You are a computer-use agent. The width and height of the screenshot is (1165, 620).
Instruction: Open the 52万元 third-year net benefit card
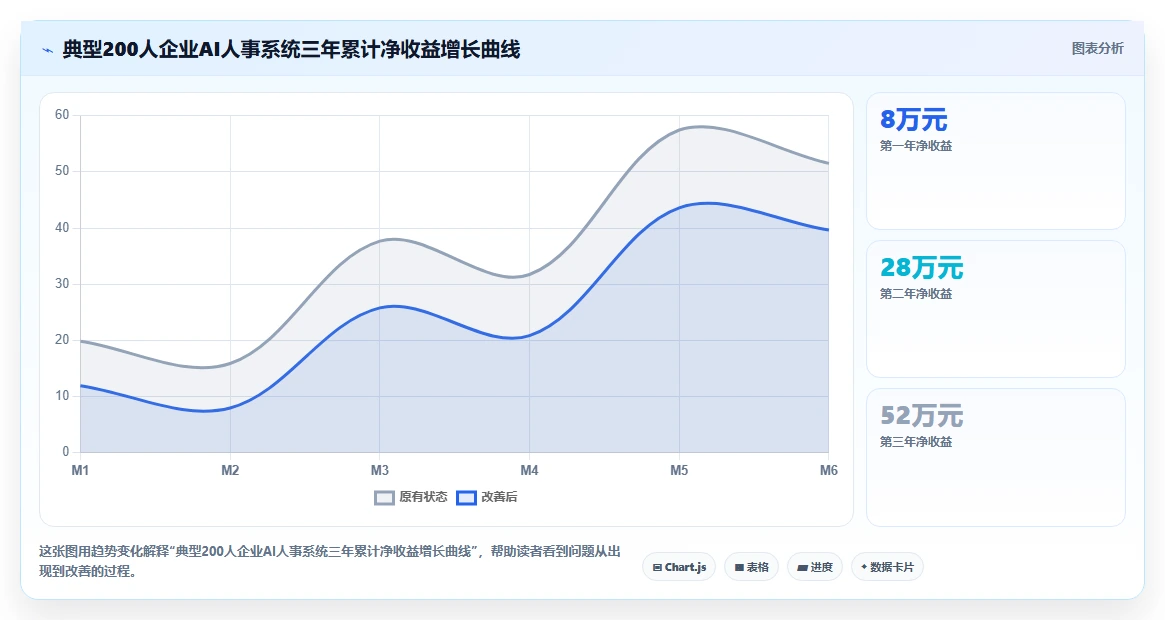[996, 457]
